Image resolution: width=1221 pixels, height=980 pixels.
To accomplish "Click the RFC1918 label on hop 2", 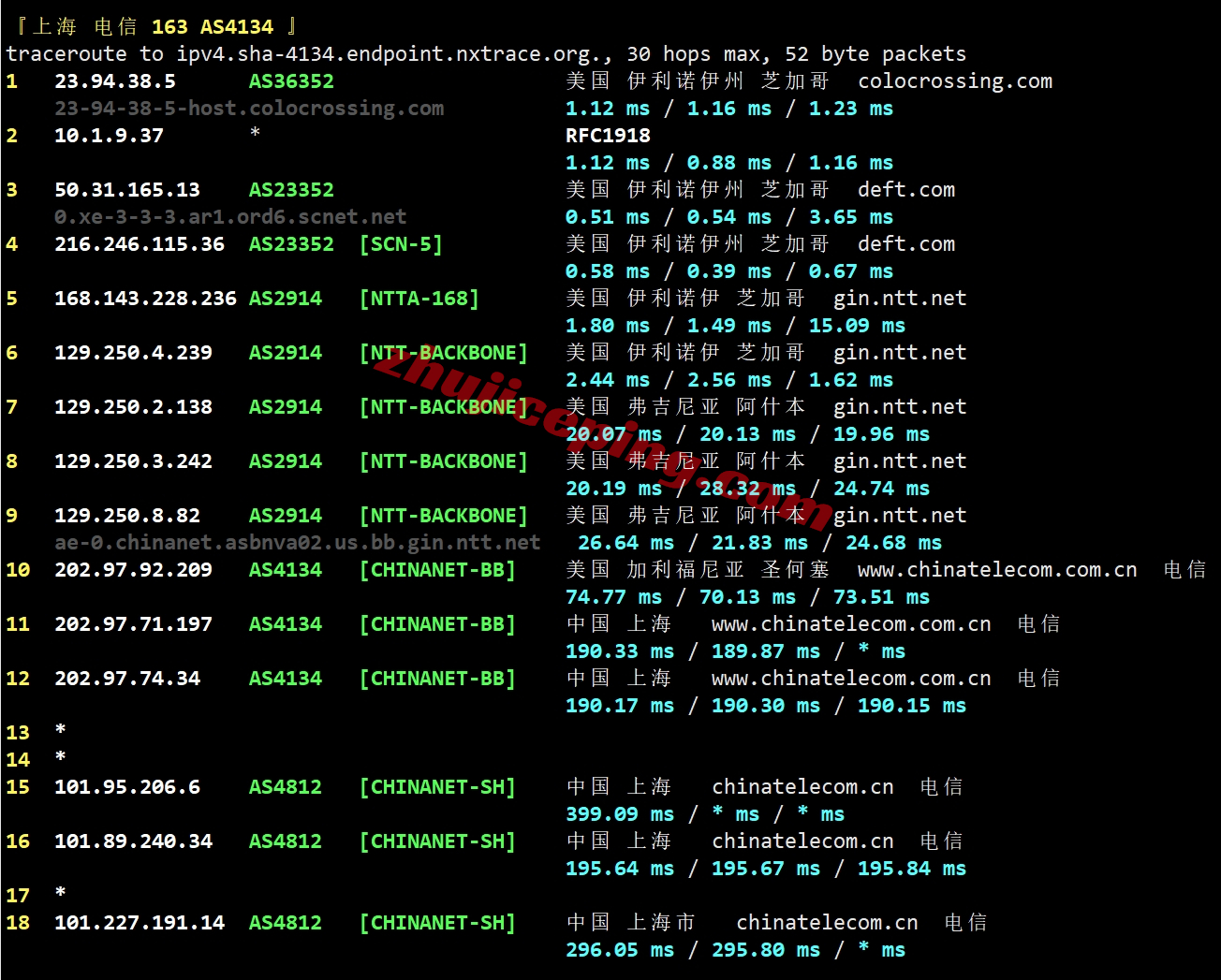I will tap(608, 136).
